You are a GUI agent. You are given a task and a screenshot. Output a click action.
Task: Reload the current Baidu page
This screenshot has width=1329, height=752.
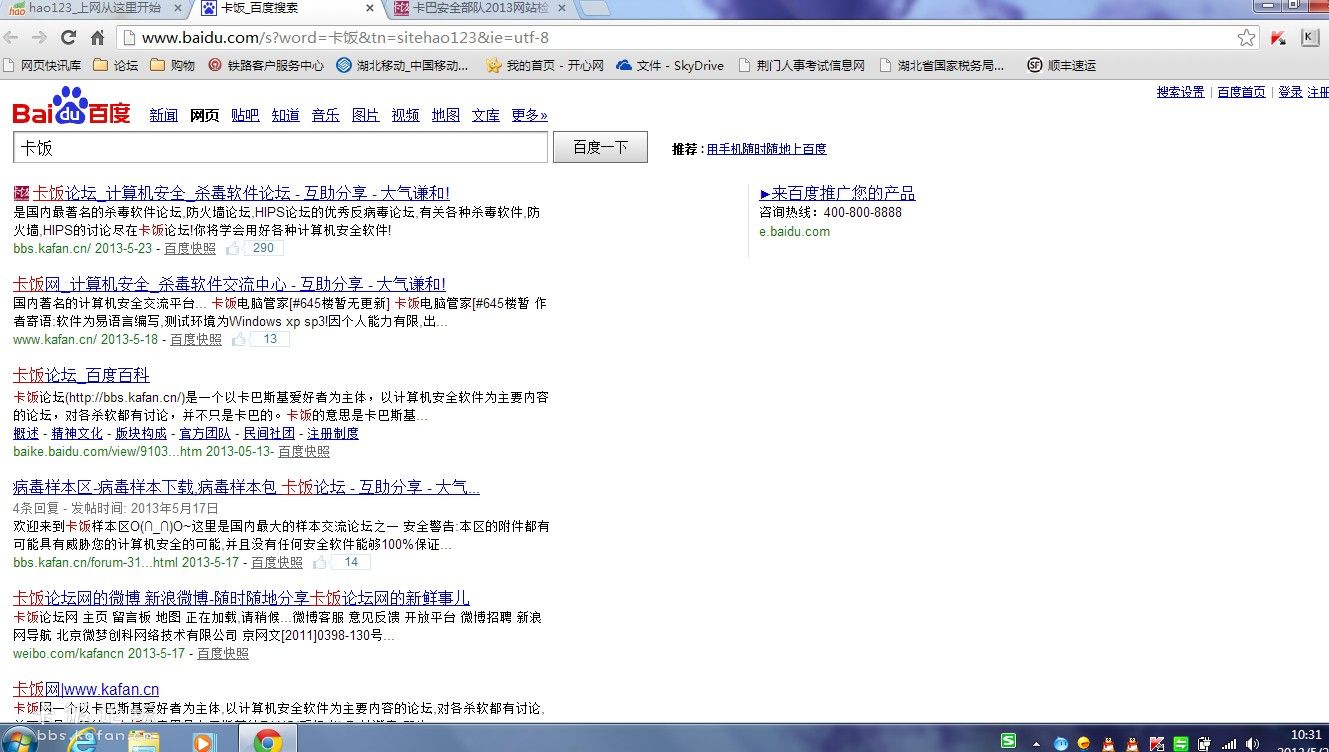(68, 38)
